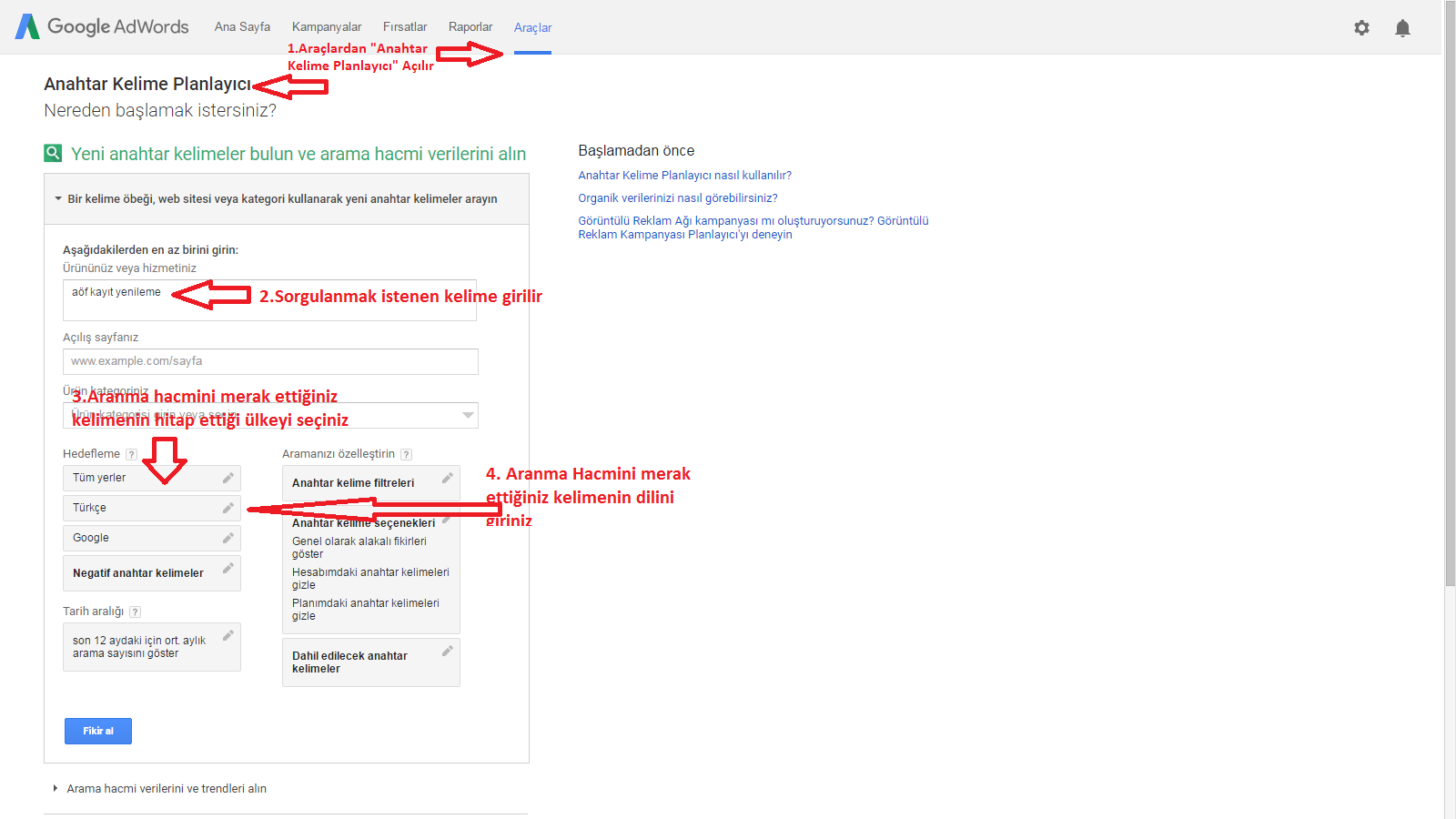Click Planımdaki anahtar kelimeleri gizle
The width and height of the screenshot is (1456, 819).
pos(365,609)
